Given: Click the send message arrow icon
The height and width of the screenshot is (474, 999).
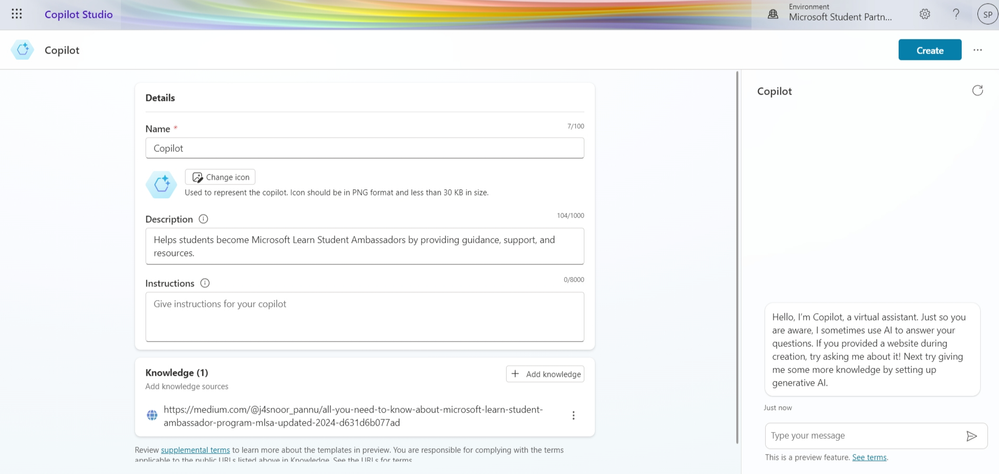Looking at the screenshot, I should 972,436.
